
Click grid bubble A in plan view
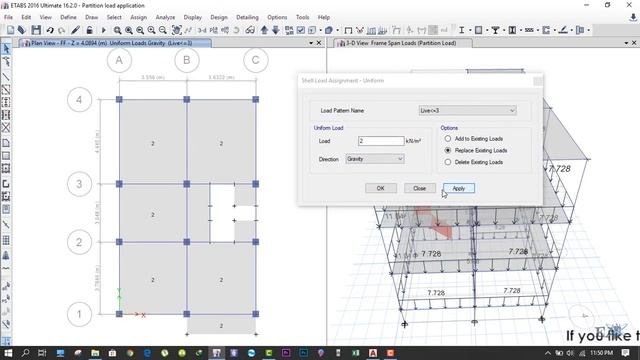point(119,60)
